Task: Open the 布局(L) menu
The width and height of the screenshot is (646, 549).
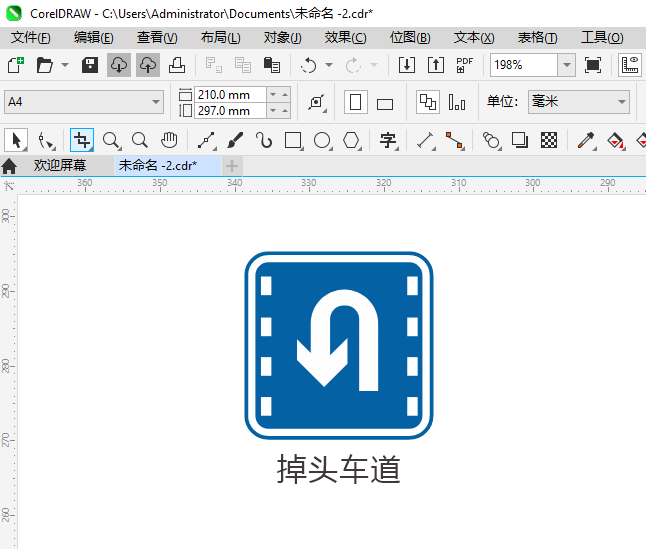Action: pyautogui.click(x=220, y=37)
